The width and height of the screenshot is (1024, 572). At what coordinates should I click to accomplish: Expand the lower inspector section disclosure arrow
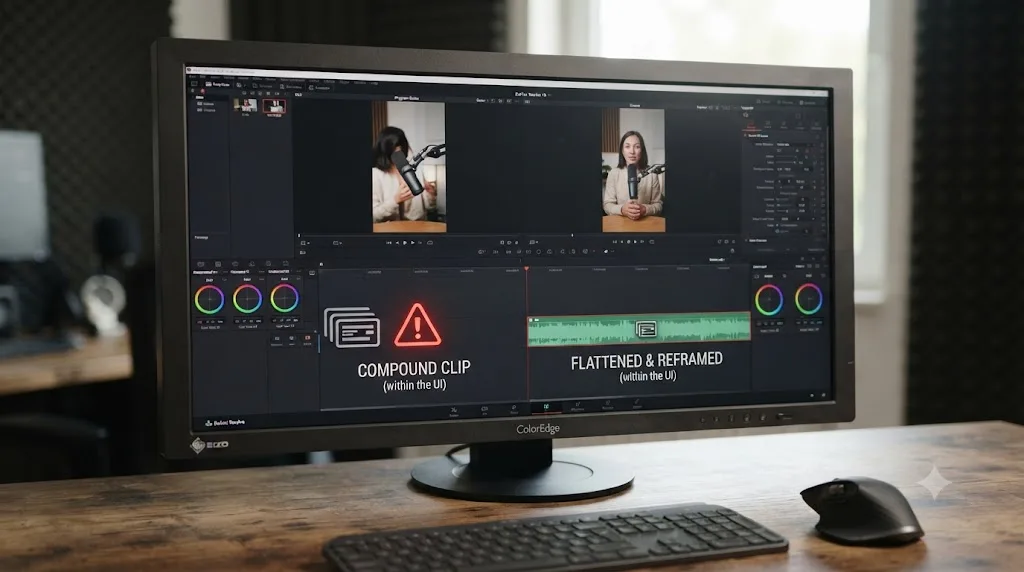(746, 240)
